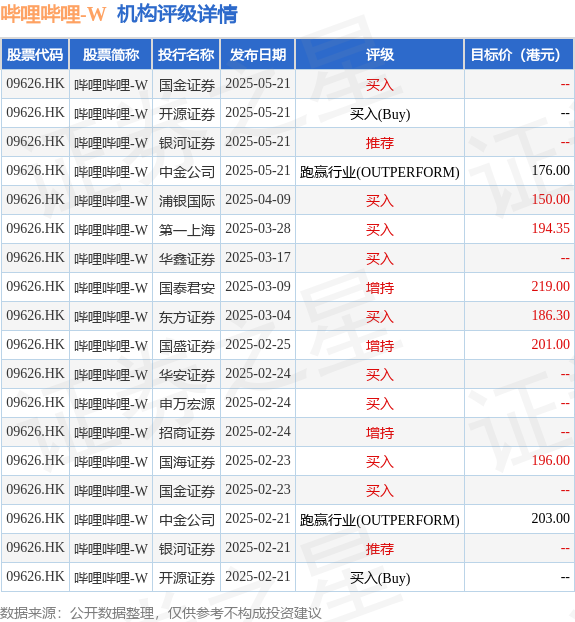Click the 2025-03-04 date for 东方证券
The image size is (575, 622).
click(258, 315)
